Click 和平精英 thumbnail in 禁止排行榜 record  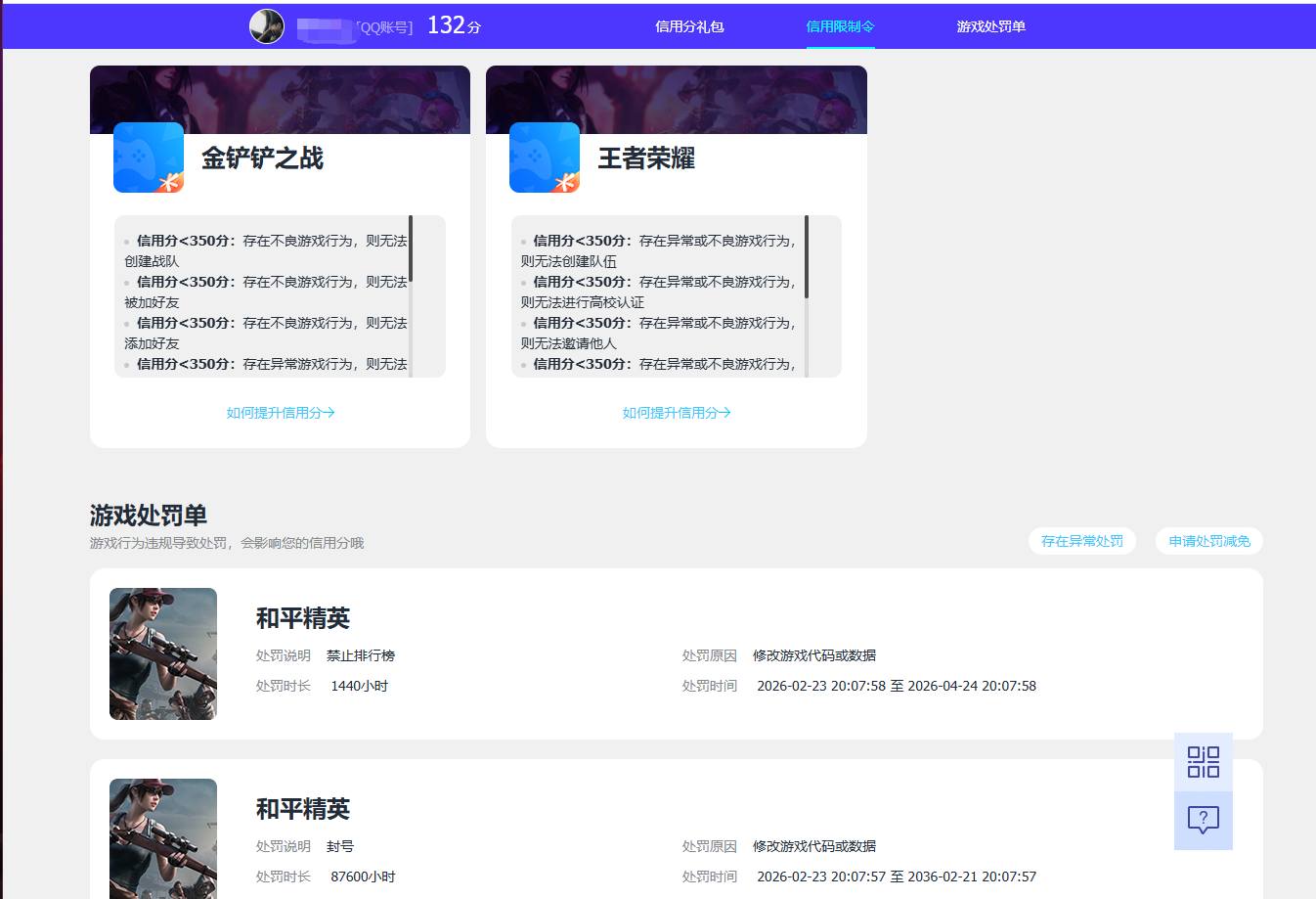click(x=163, y=653)
